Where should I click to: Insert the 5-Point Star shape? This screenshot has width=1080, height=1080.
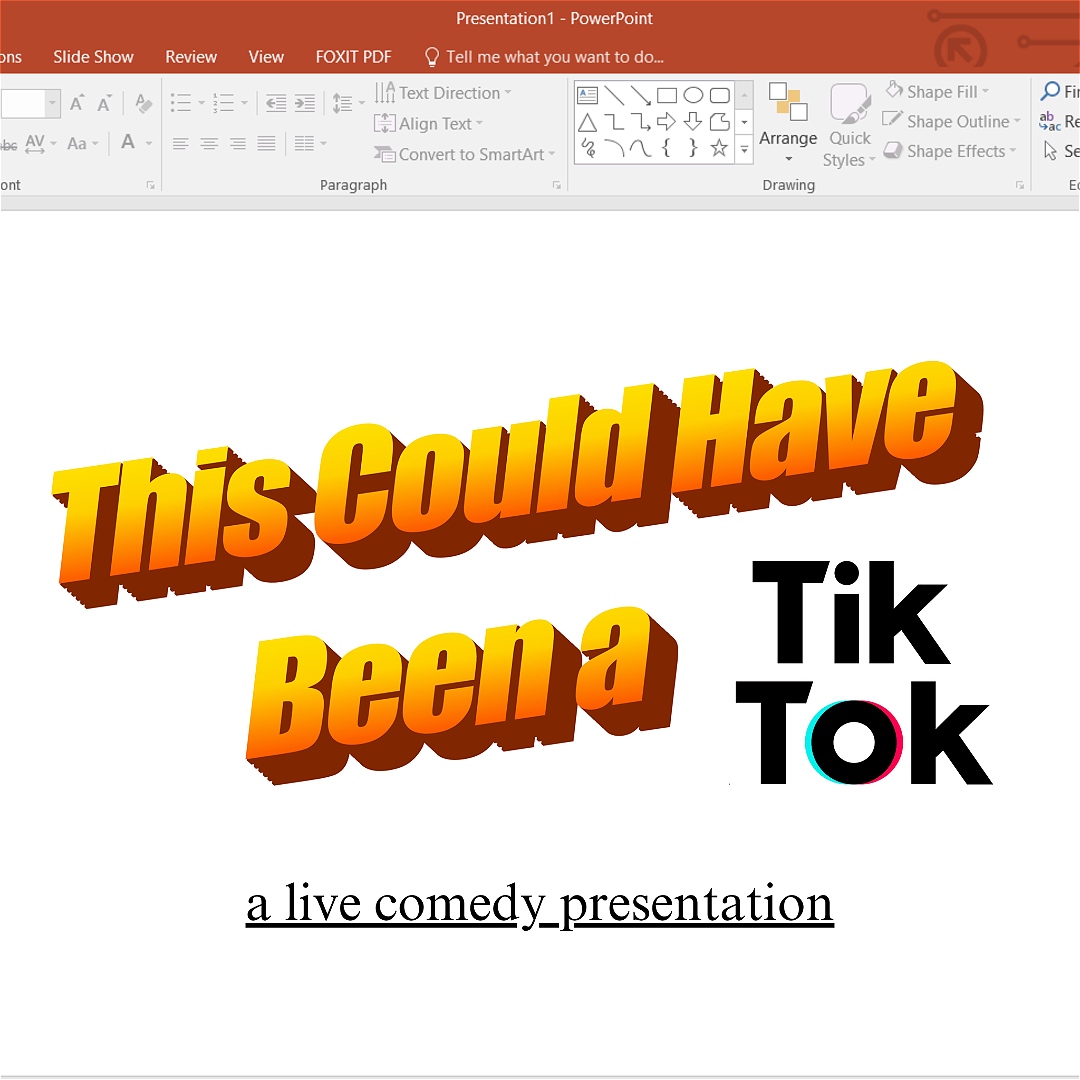[x=719, y=147]
